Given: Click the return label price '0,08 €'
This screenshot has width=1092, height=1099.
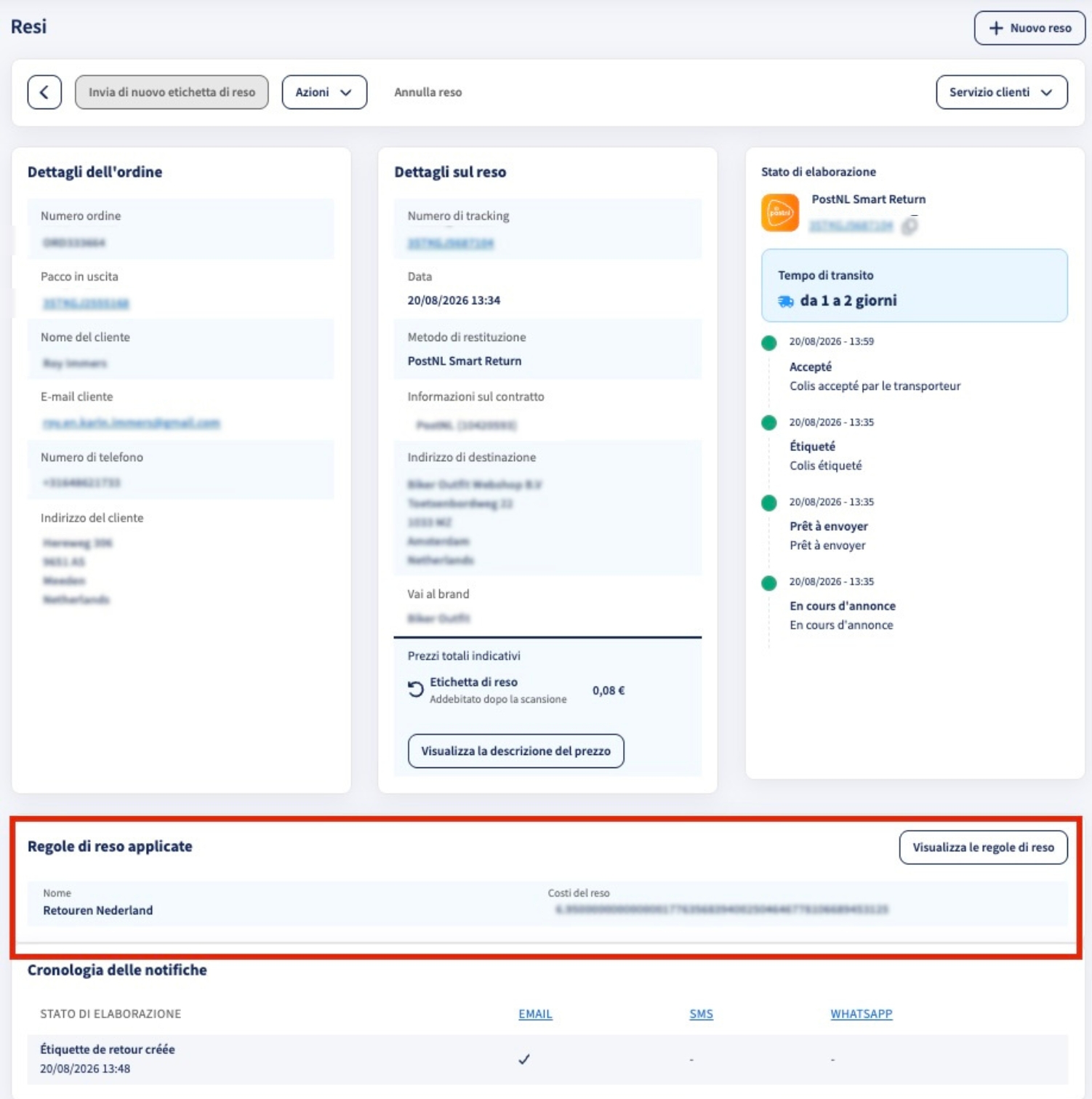Looking at the screenshot, I should pyautogui.click(x=609, y=690).
